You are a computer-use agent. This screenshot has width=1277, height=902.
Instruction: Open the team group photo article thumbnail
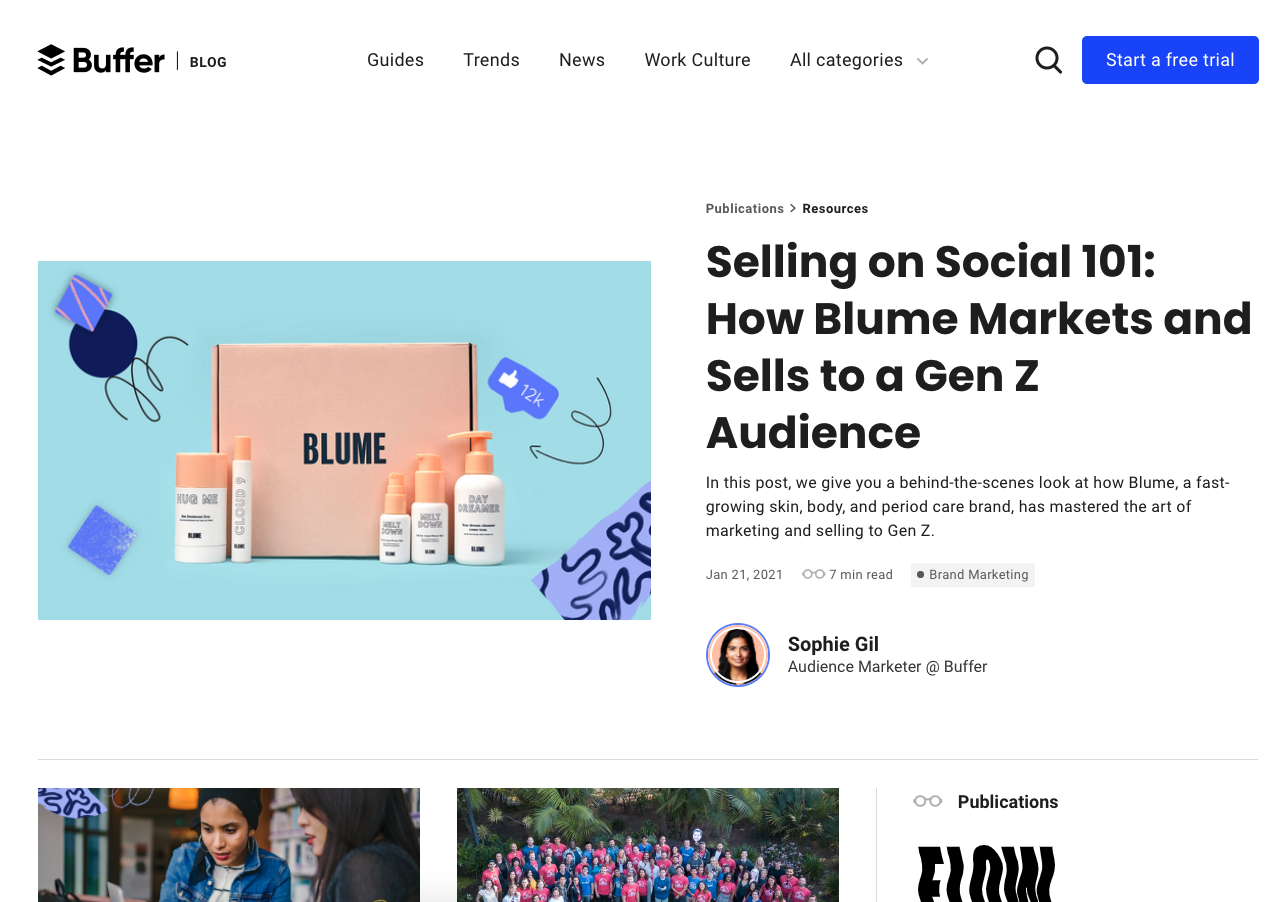(648, 845)
